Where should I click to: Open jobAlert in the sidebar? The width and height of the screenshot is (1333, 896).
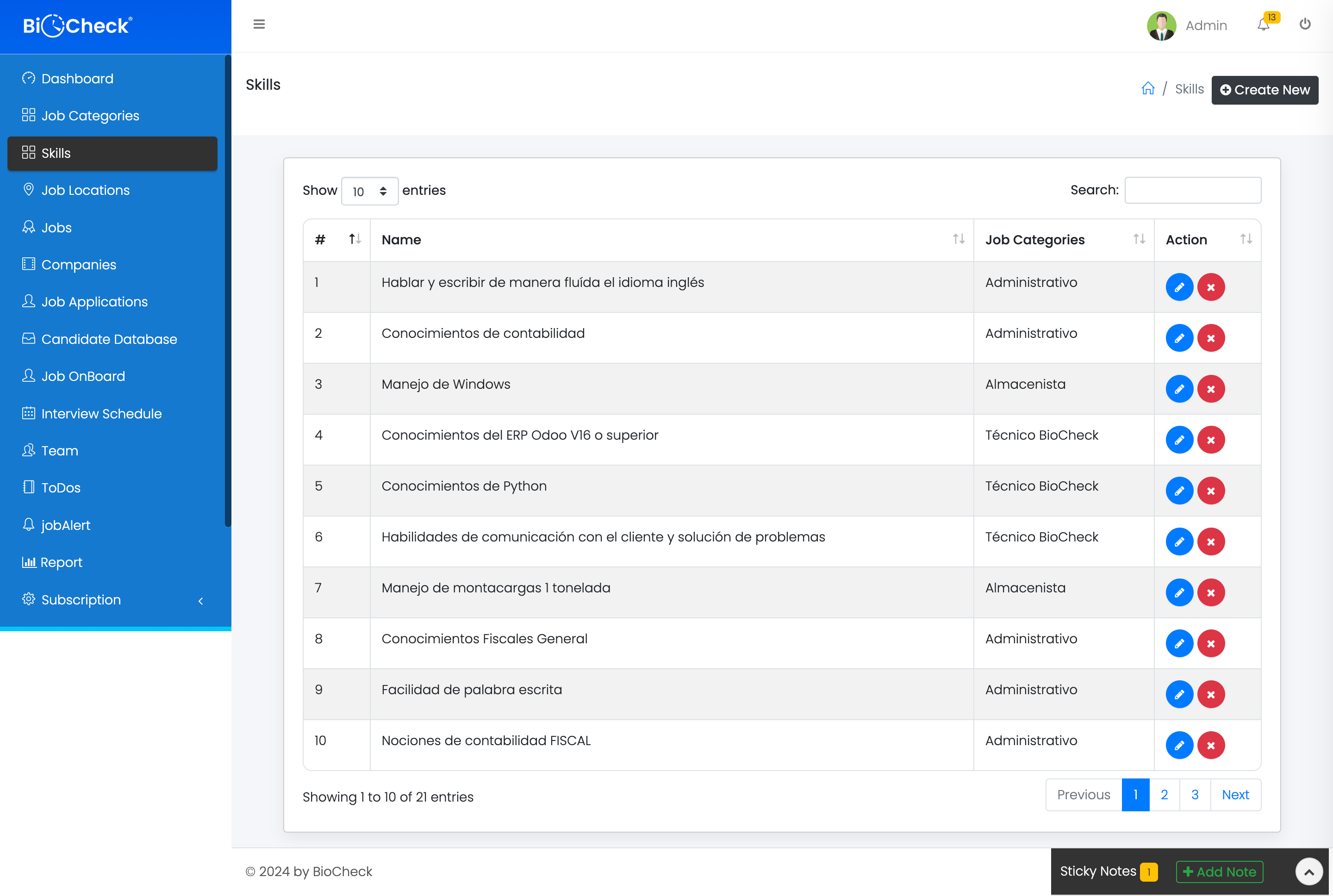(x=112, y=525)
